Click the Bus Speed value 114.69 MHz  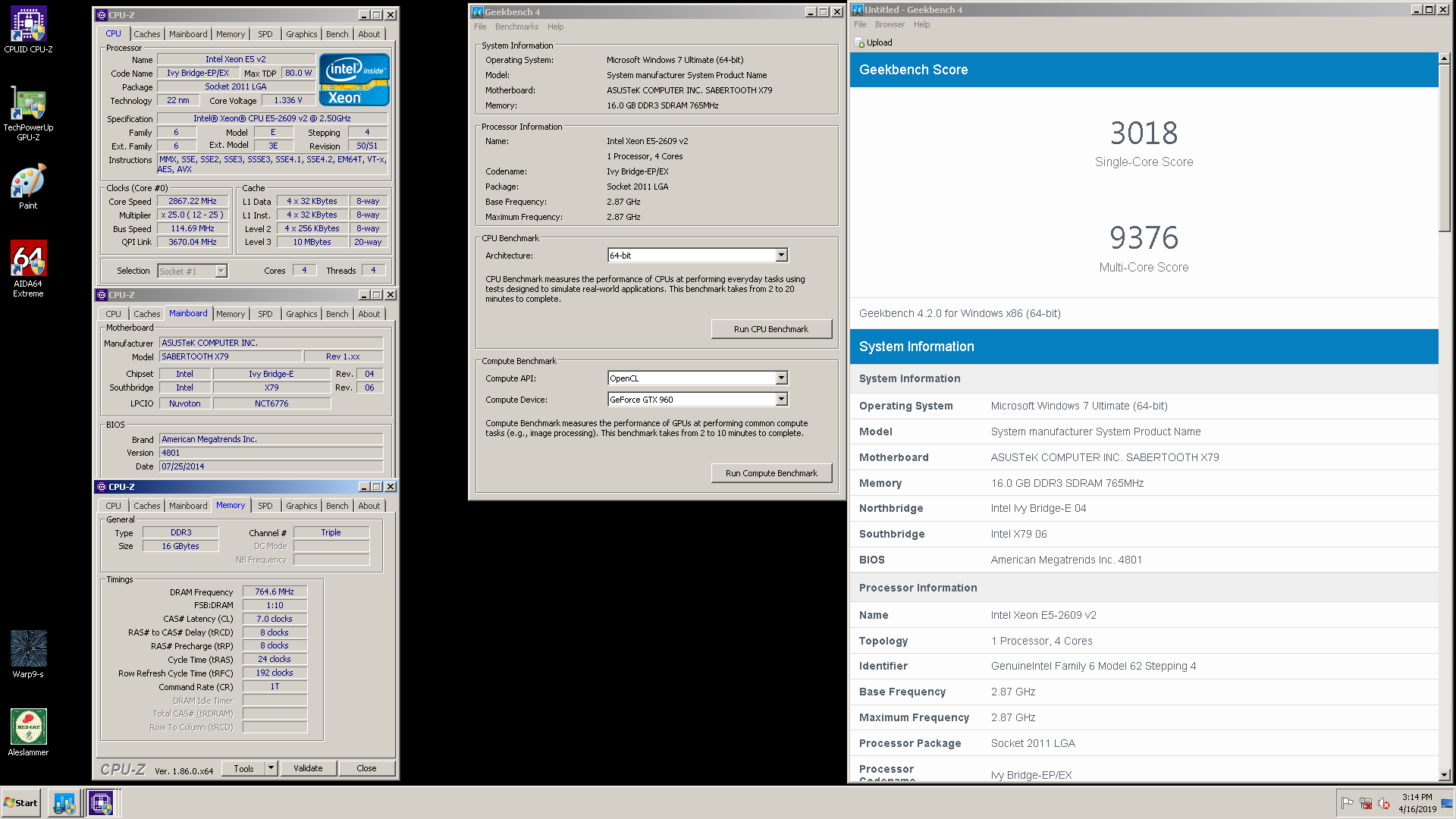coord(193,228)
